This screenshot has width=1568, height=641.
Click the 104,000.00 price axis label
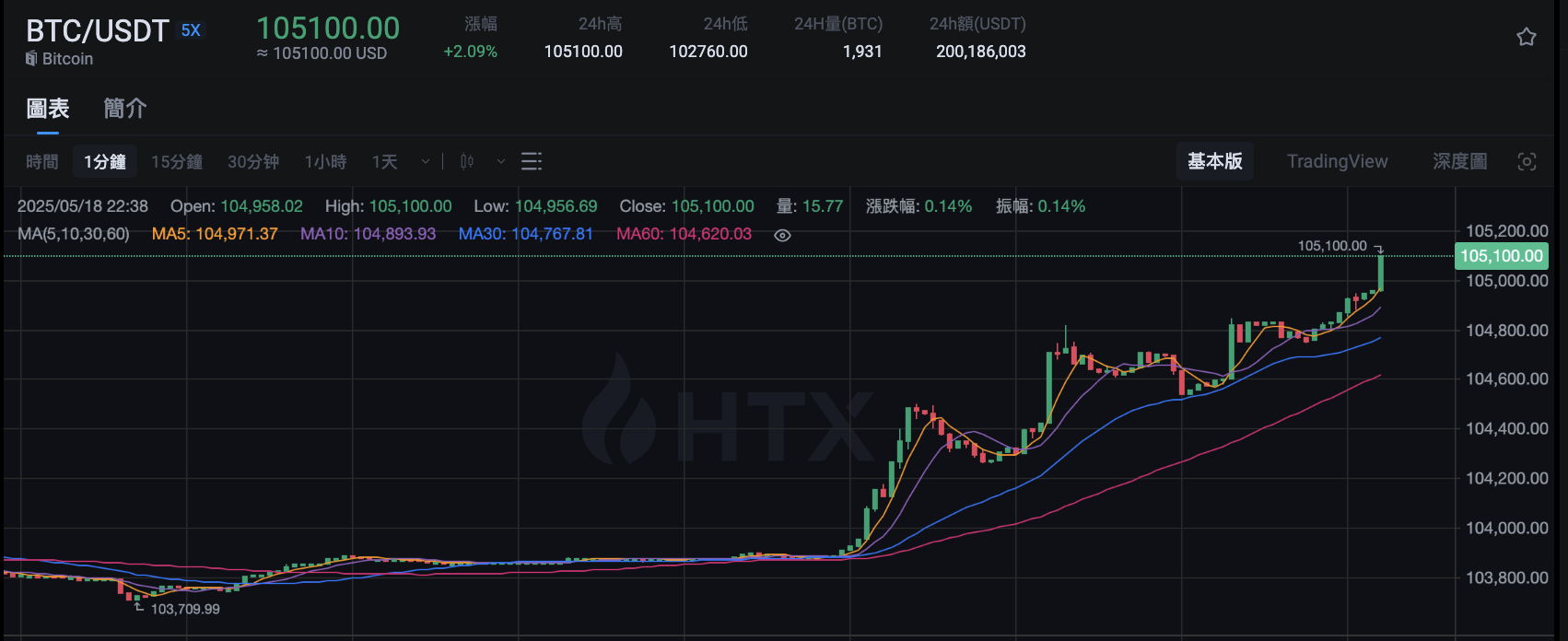tap(1507, 528)
